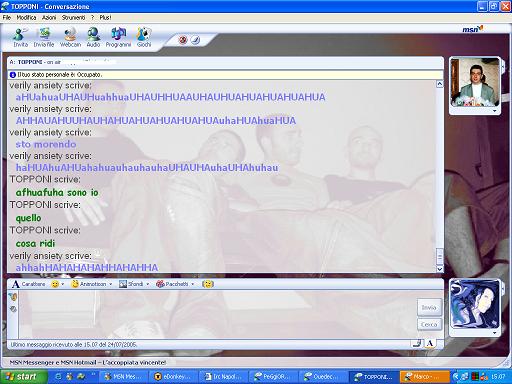Viewport: 512px width, 384px height.
Task: Open the Carattere font settings
Action: tap(28, 284)
